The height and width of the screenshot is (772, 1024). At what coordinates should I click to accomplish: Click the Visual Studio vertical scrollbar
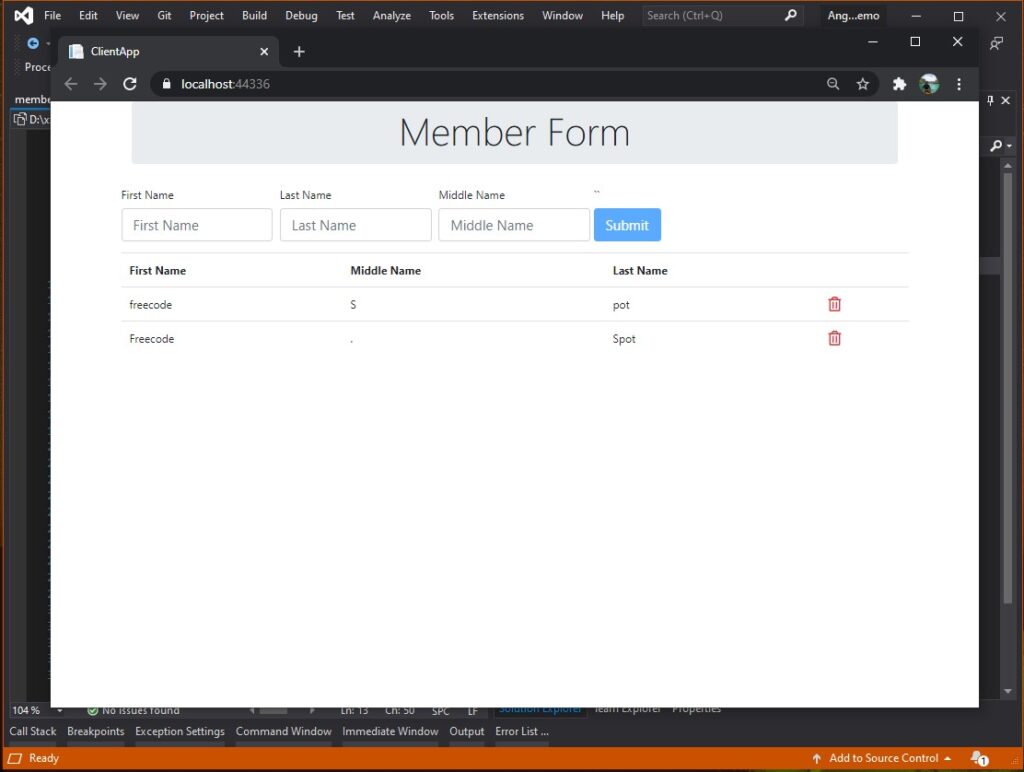tap(1008, 389)
